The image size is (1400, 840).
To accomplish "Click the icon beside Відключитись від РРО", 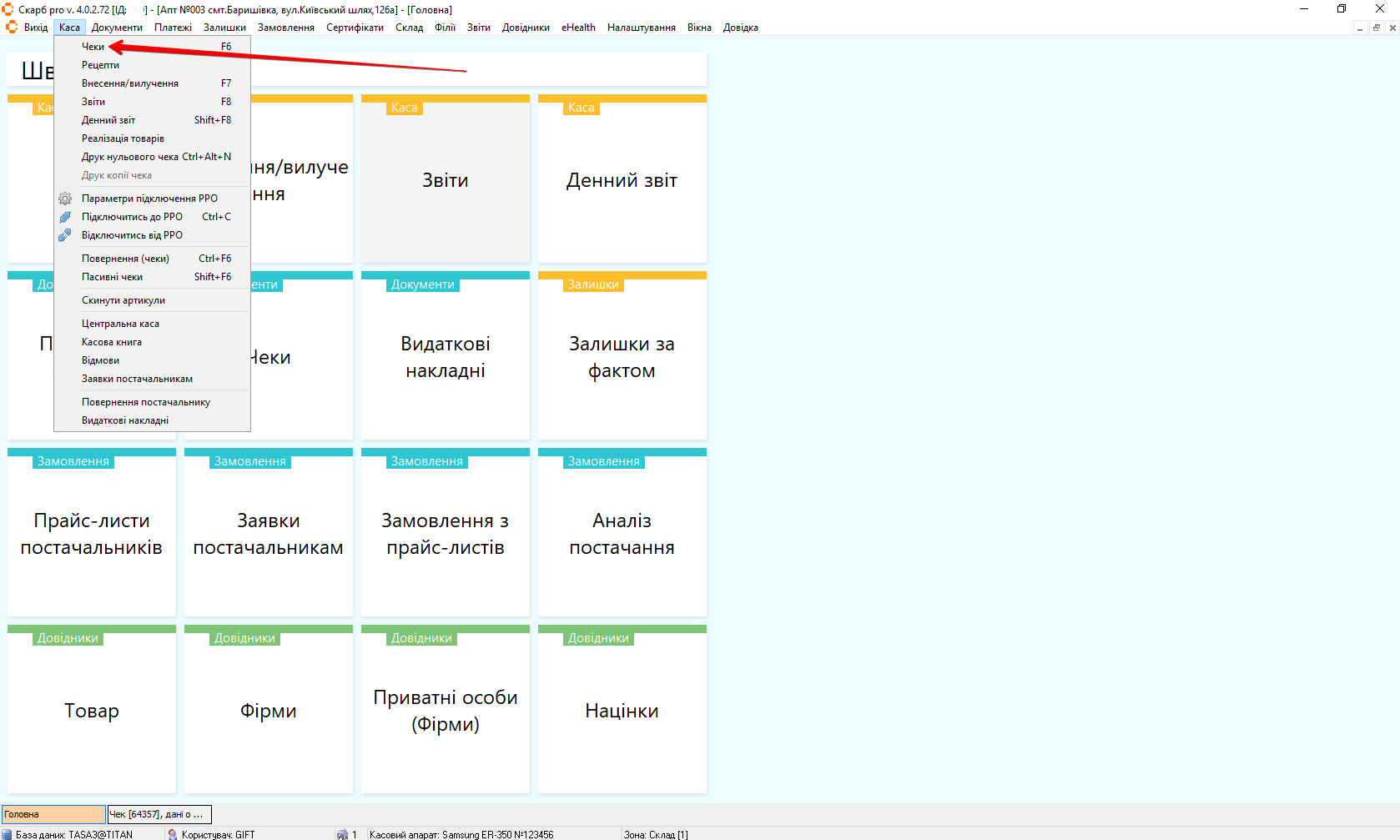I will tap(65, 235).
